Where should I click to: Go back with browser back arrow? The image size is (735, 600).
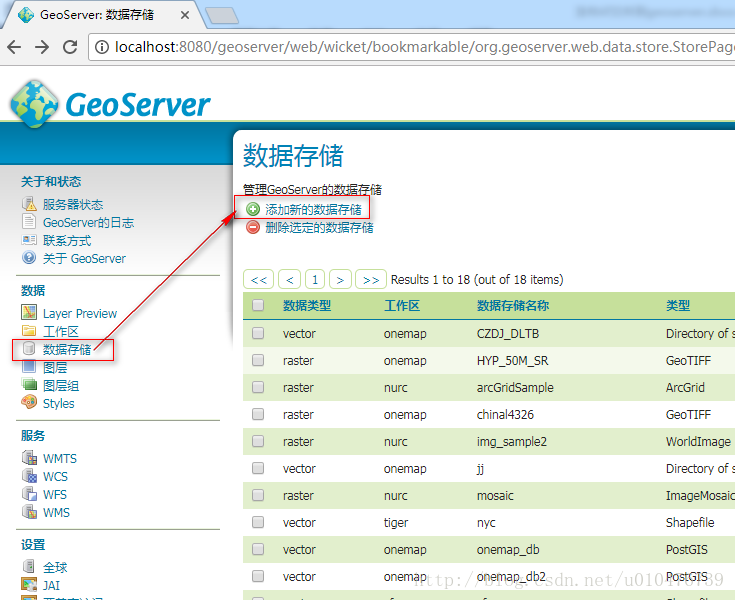click(x=14, y=47)
